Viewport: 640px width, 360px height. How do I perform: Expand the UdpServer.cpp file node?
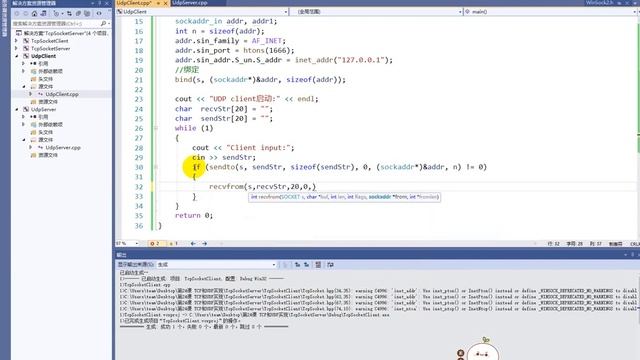[x=31, y=147]
